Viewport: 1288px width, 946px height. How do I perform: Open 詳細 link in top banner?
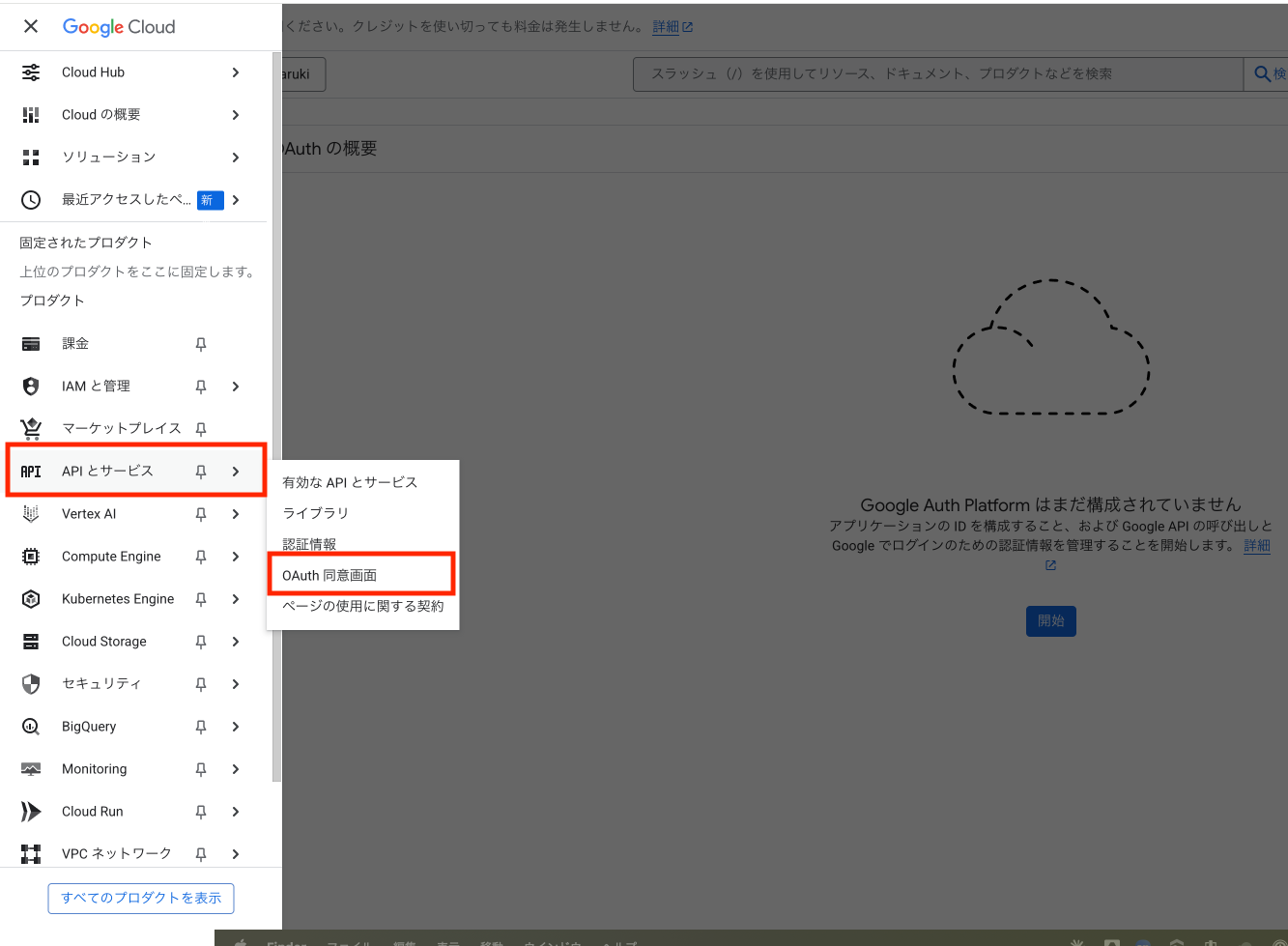pos(673,27)
